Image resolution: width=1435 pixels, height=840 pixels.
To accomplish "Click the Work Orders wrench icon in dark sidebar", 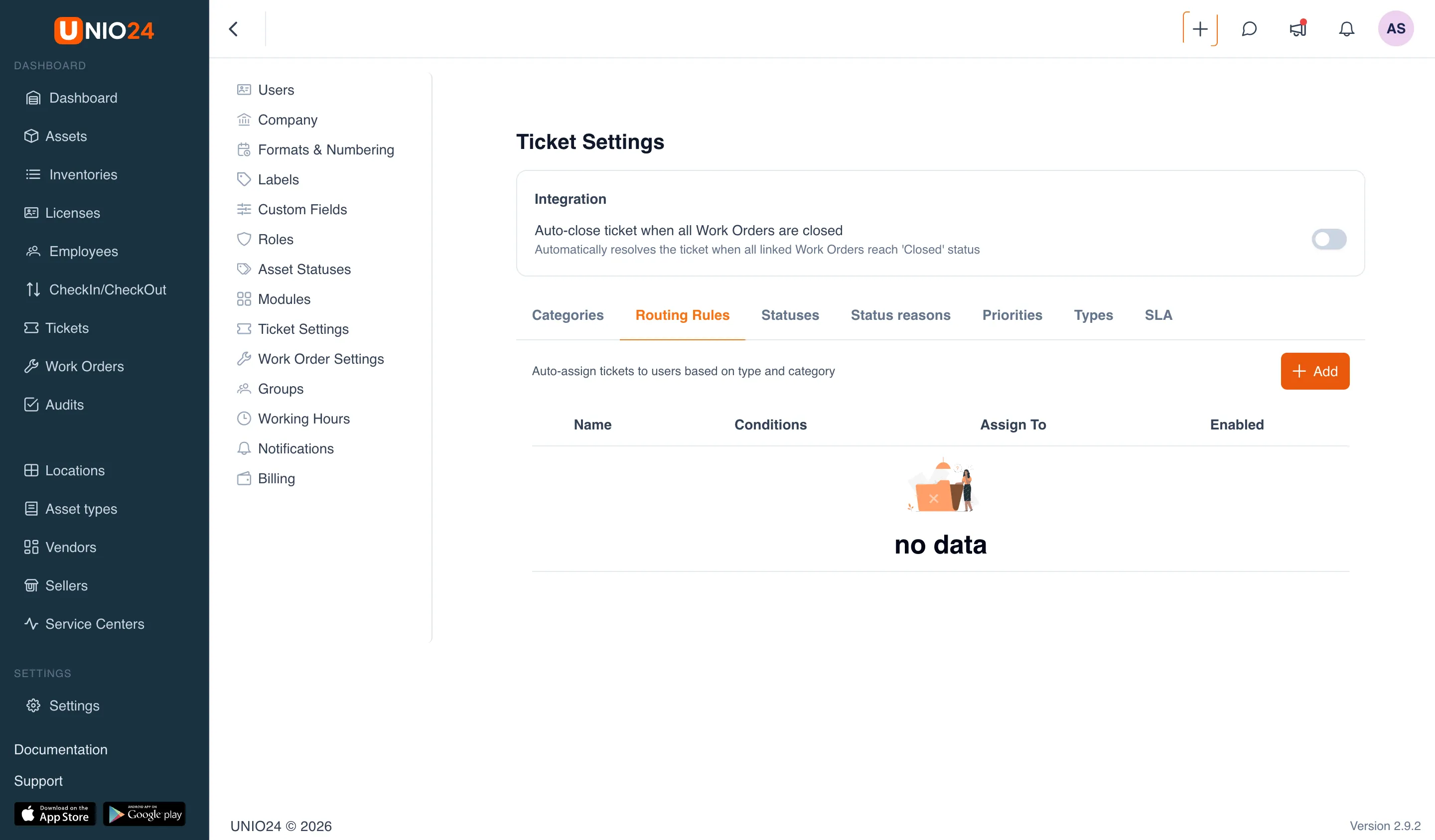I will click(31, 366).
